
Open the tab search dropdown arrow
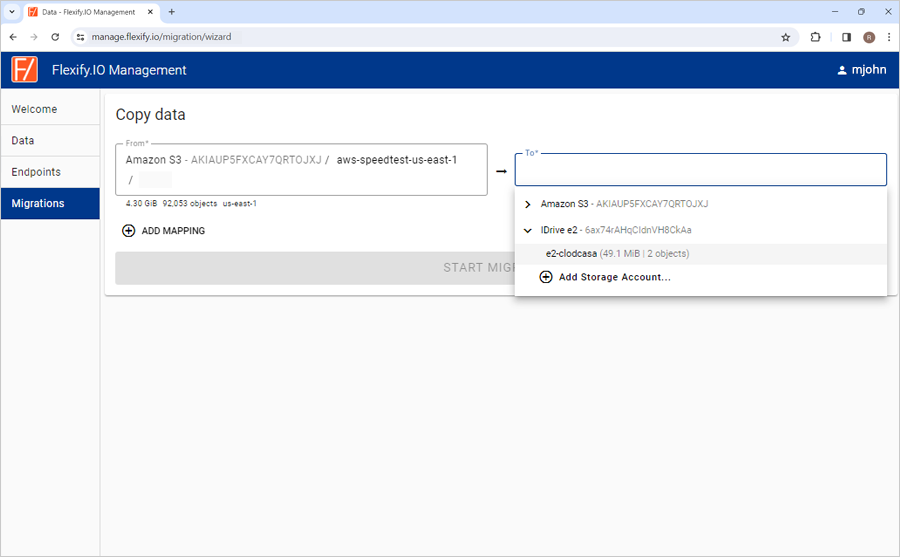11,11
